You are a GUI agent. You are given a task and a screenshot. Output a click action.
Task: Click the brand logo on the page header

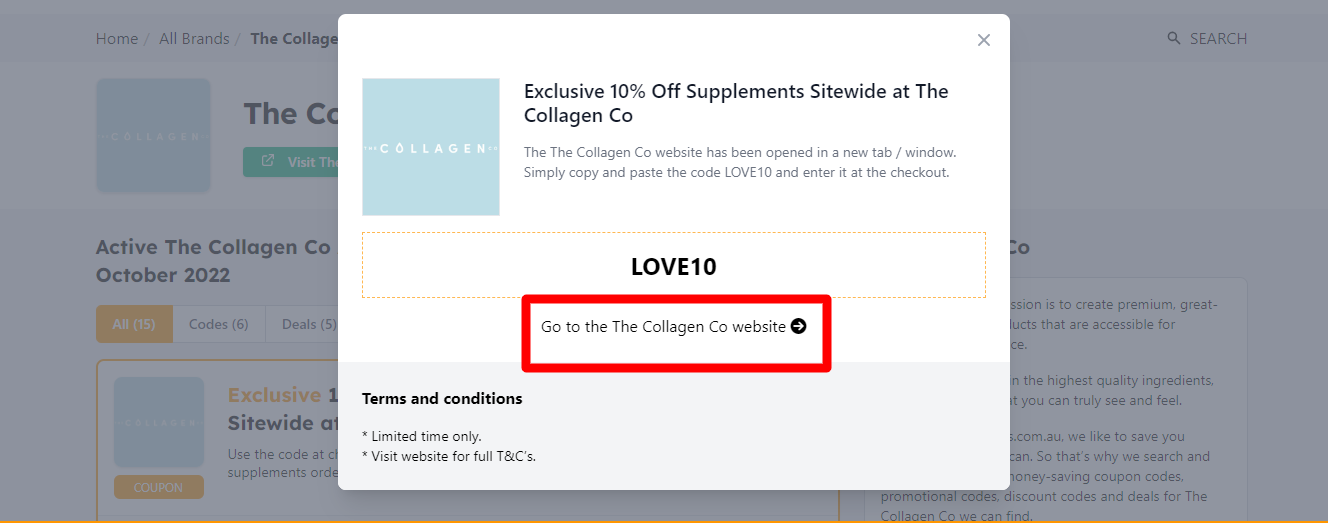click(153, 136)
